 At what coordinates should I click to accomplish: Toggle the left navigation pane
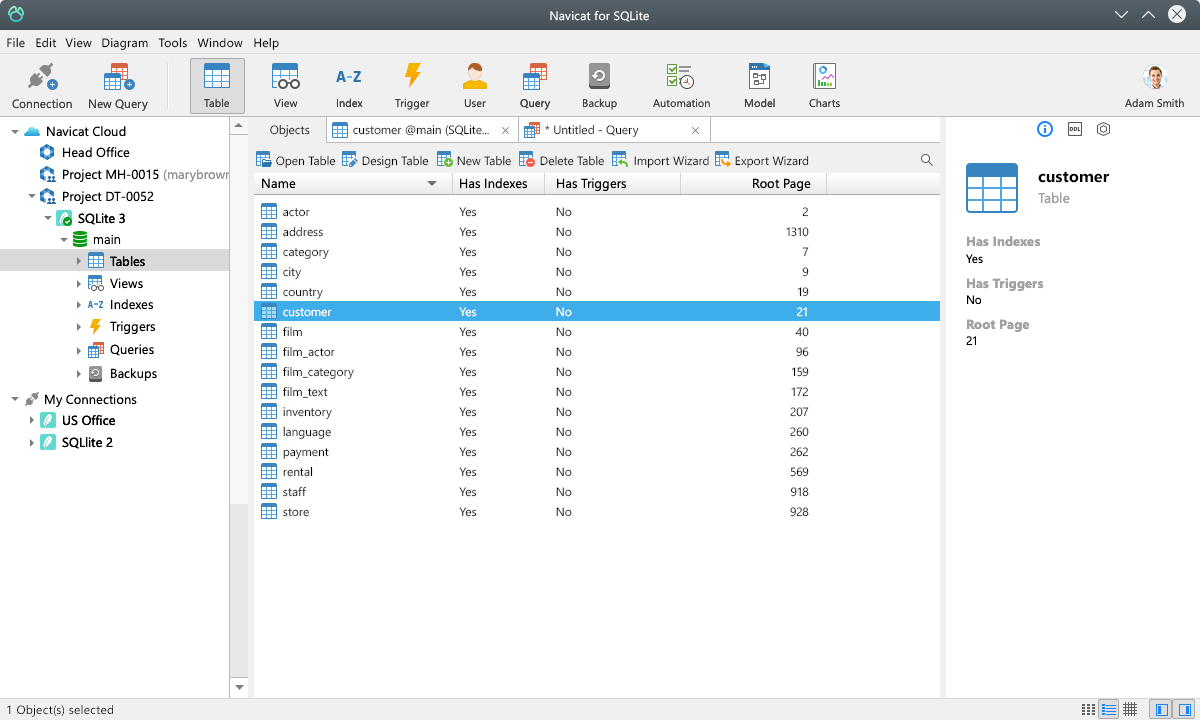tap(1161, 709)
